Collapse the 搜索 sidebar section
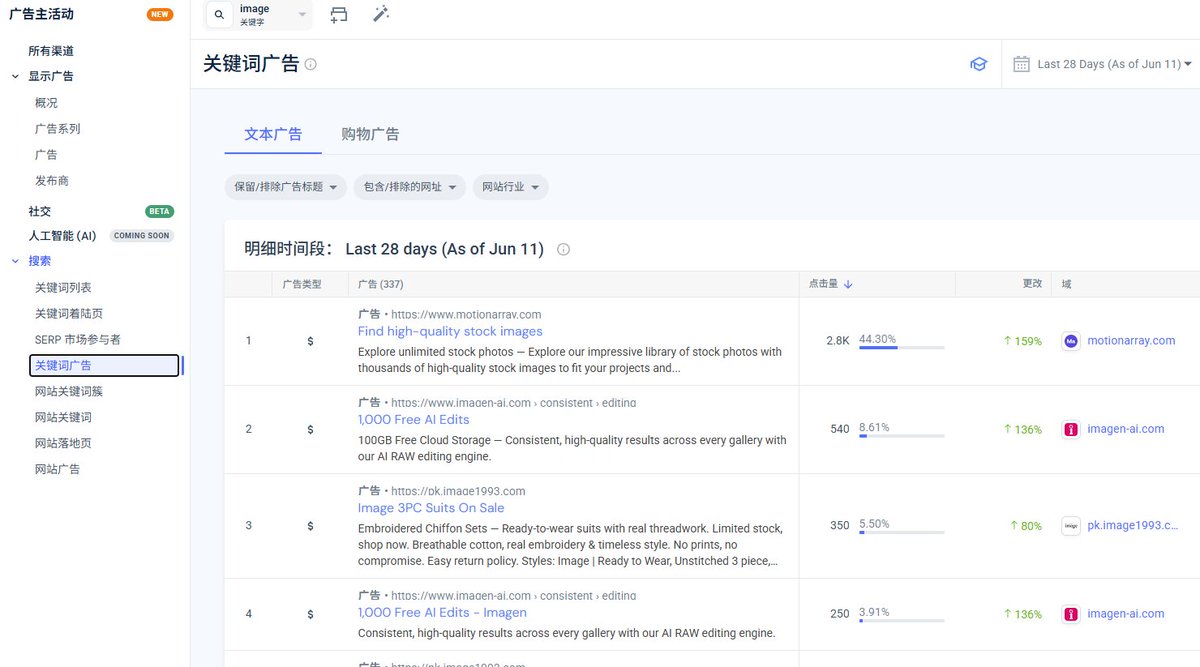Screen dimensions: 1200x667 (15, 261)
